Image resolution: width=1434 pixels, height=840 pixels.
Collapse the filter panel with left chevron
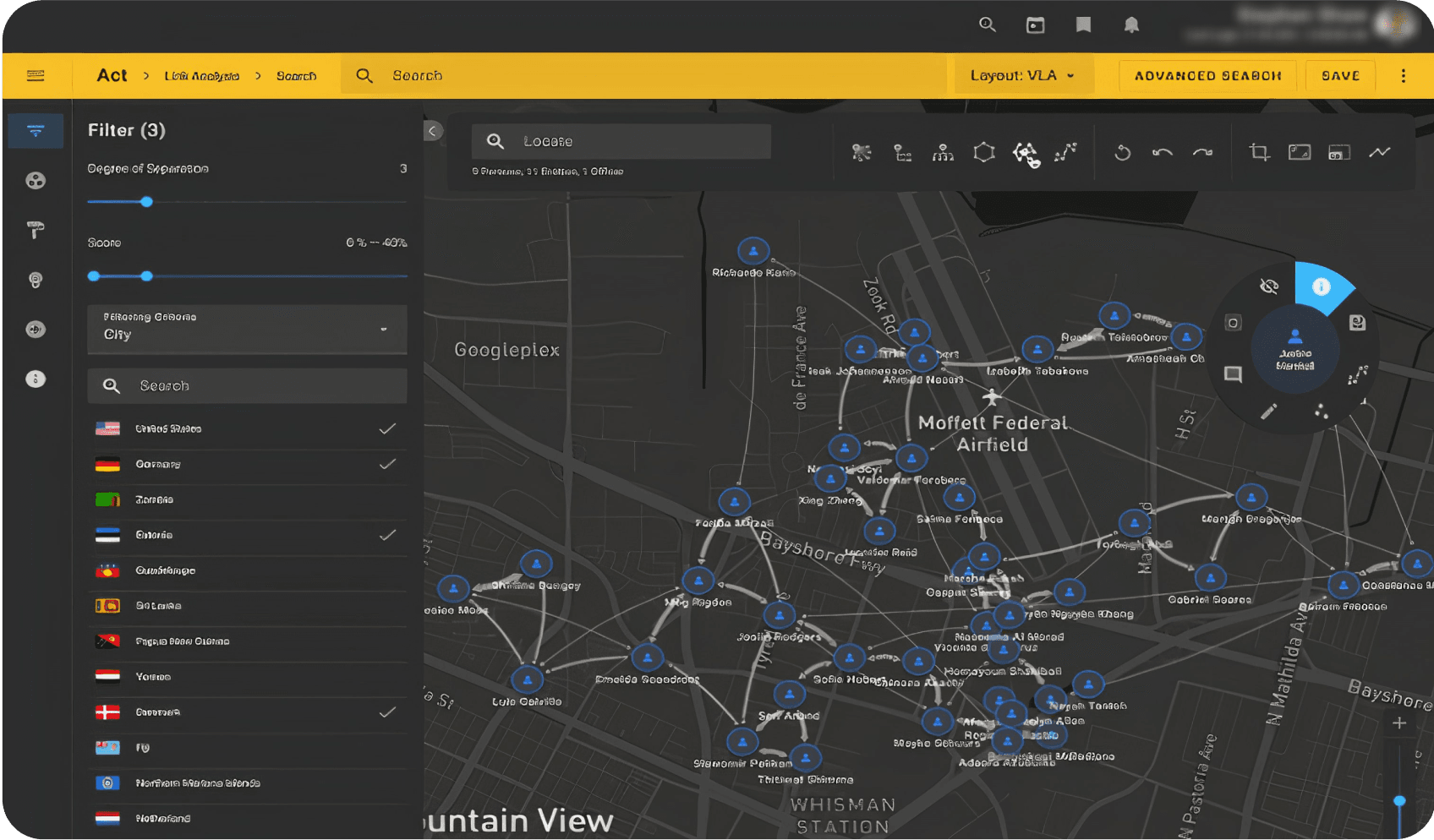[433, 131]
